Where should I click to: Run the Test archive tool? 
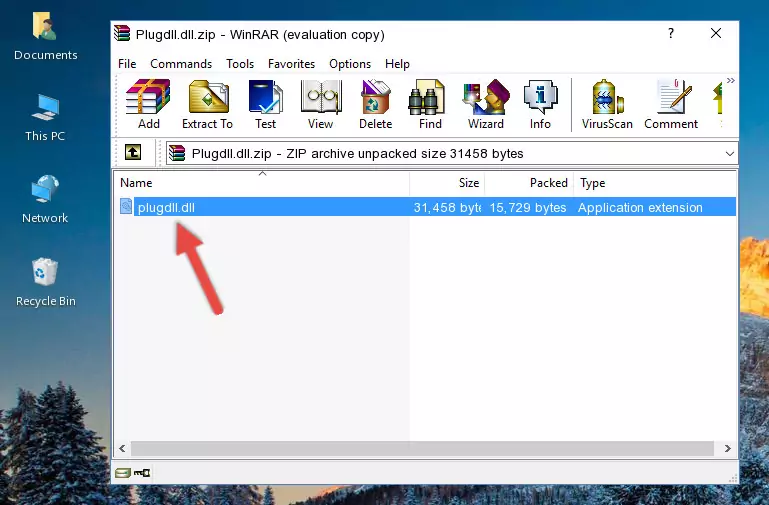265,104
